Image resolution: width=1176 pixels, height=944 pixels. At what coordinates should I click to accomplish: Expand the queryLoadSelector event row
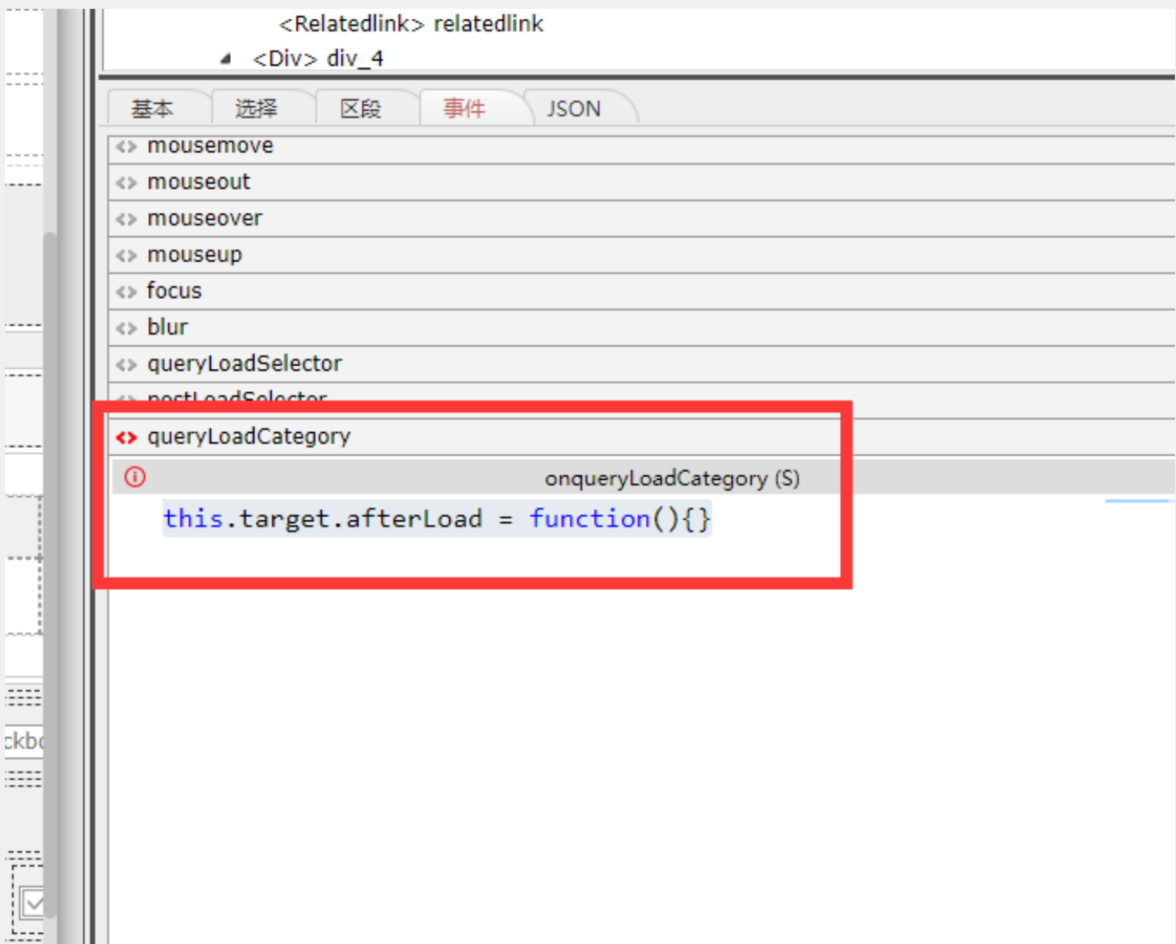(x=642, y=364)
